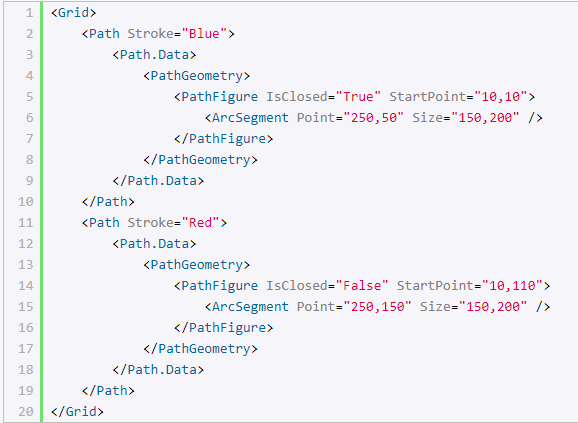Image resolution: width=578 pixels, height=423 pixels.
Task: Click closing Path tag on line 19
Action: pos(108,391)
